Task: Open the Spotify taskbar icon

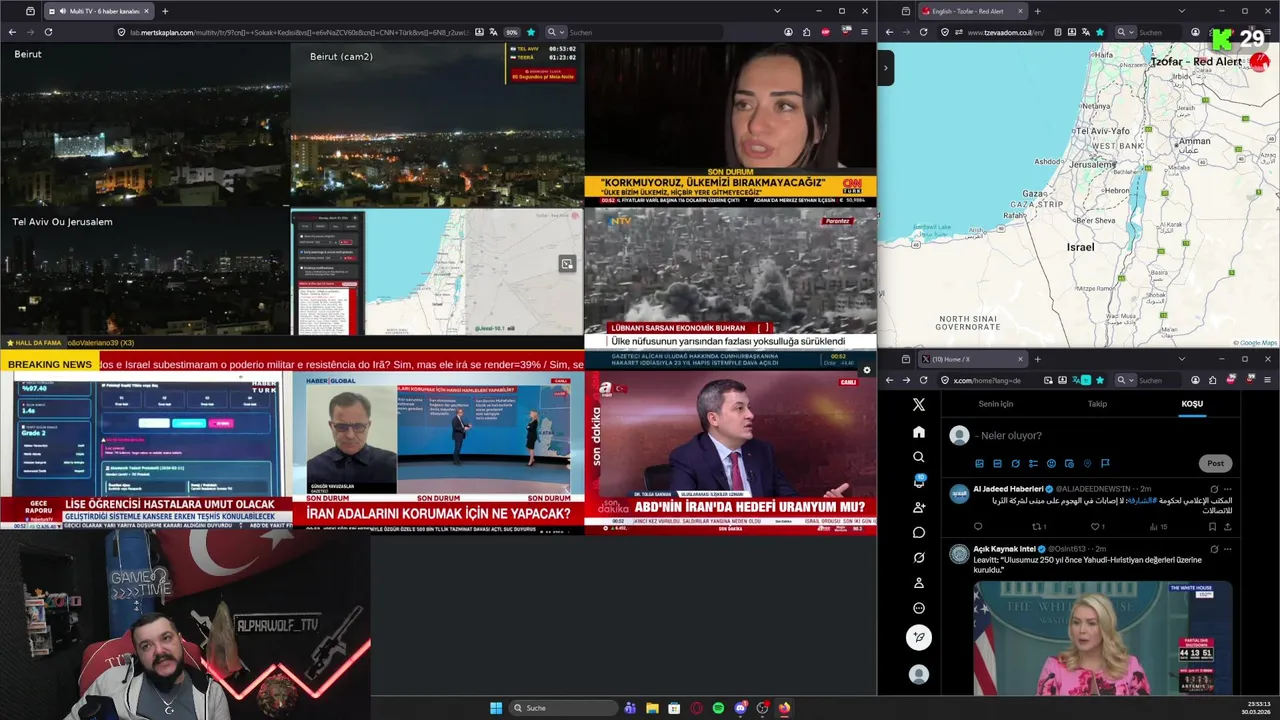Action: click(718, 708)
